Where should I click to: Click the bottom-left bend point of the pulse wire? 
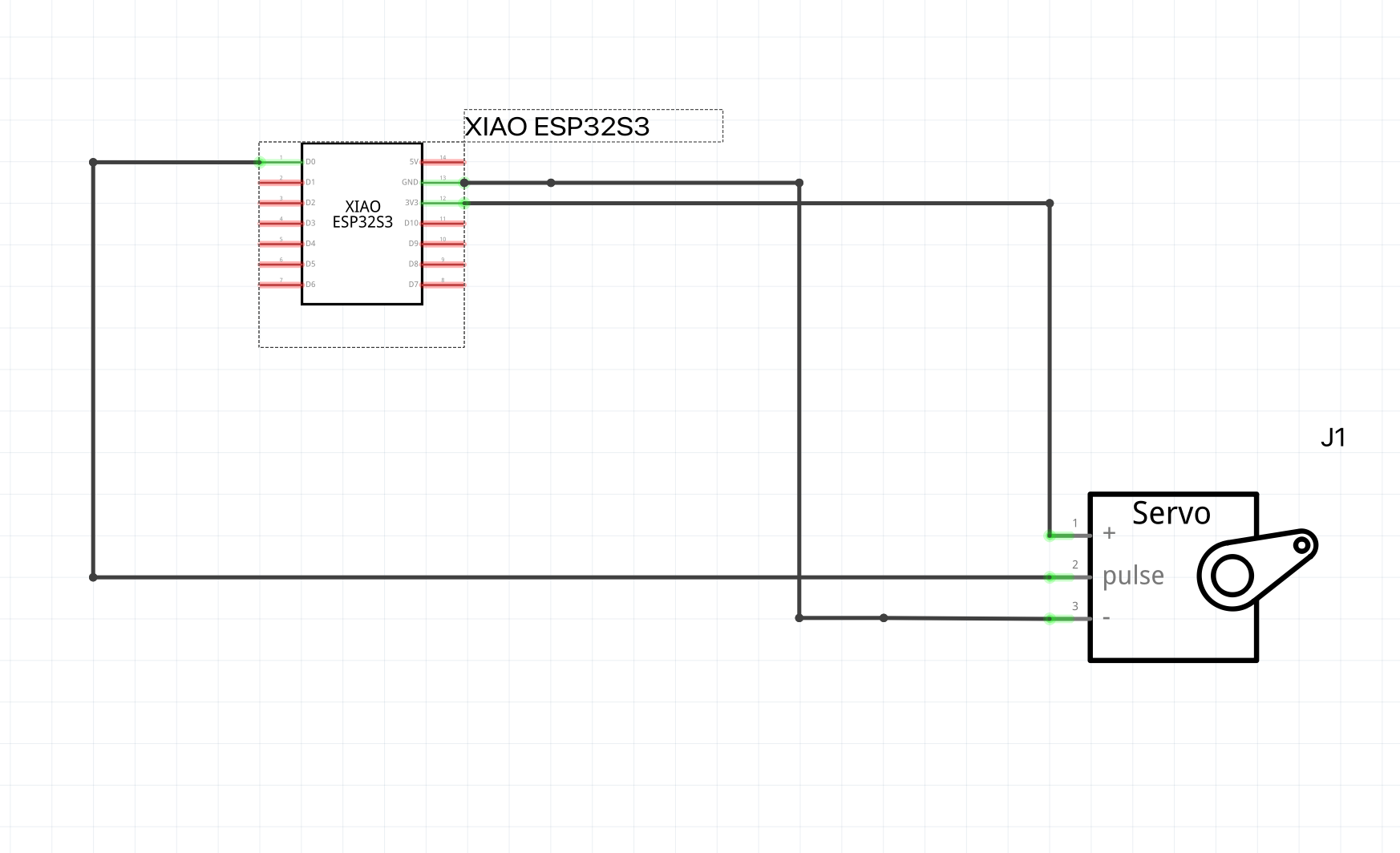[x=93, y=577]
